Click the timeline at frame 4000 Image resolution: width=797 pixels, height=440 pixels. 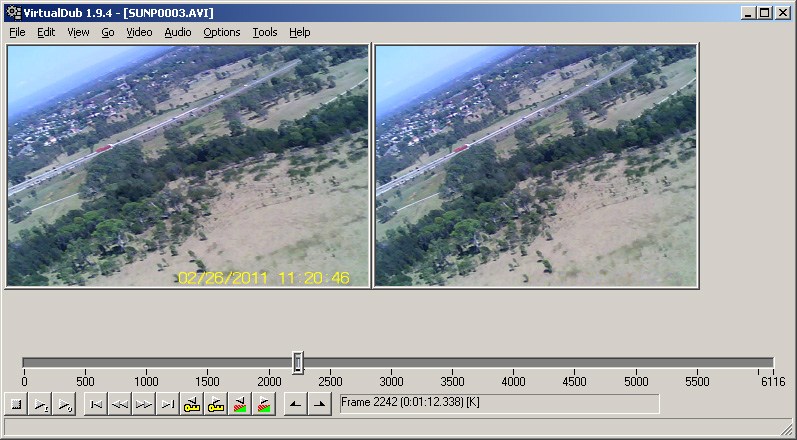pyautogui.click(x=514, y=363)
